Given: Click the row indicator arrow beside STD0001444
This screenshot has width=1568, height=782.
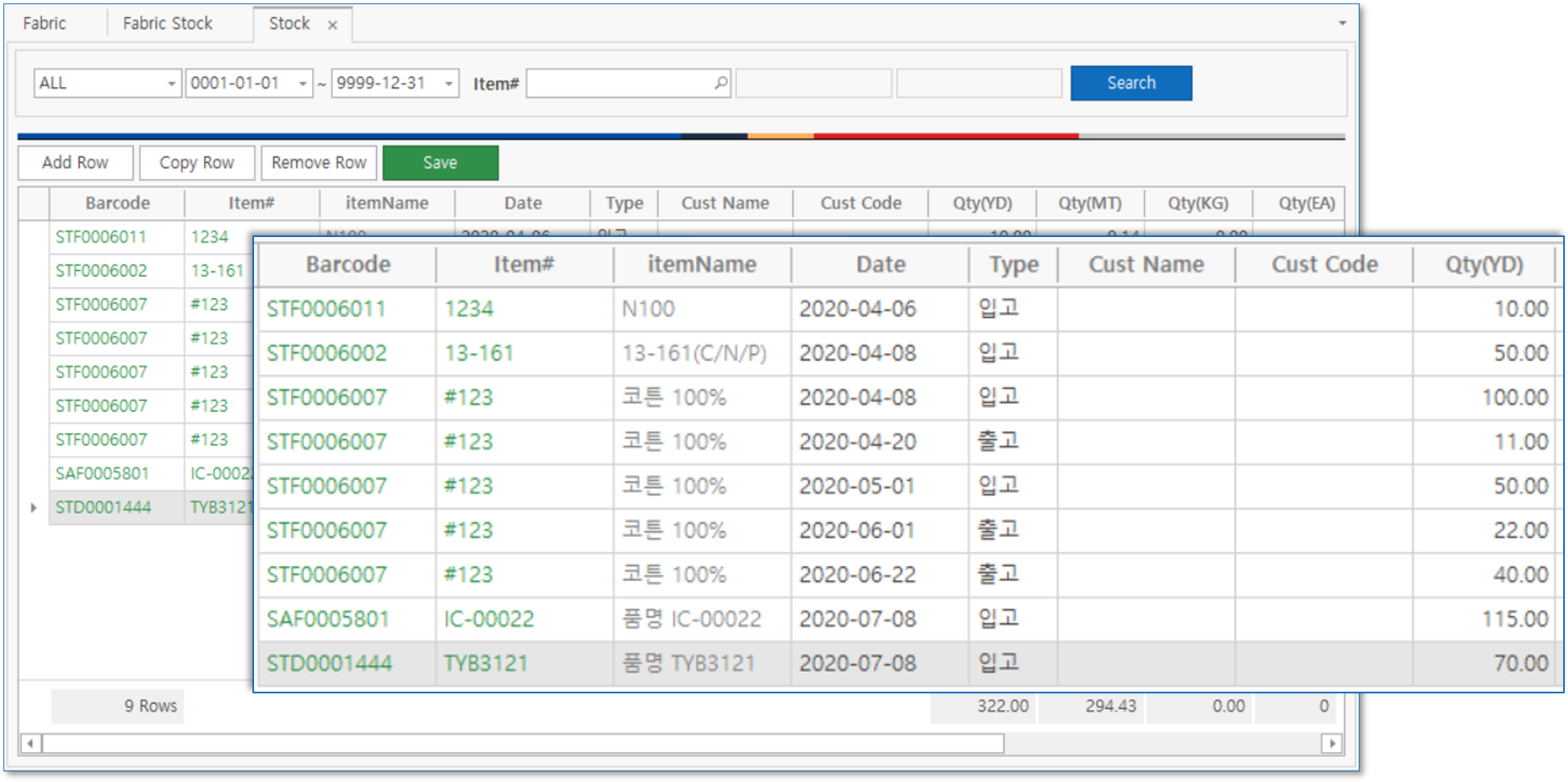Looking at the screenshot, I should tap(34, 508).
